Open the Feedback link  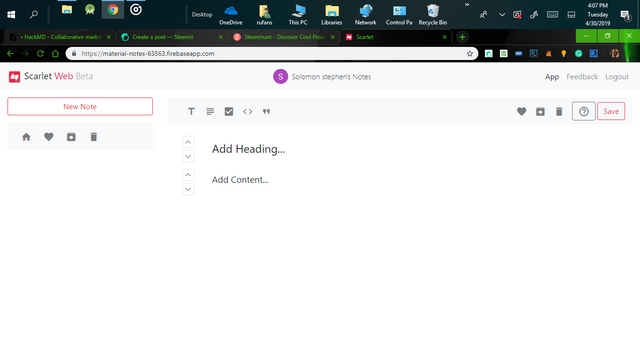coord(582,77)
